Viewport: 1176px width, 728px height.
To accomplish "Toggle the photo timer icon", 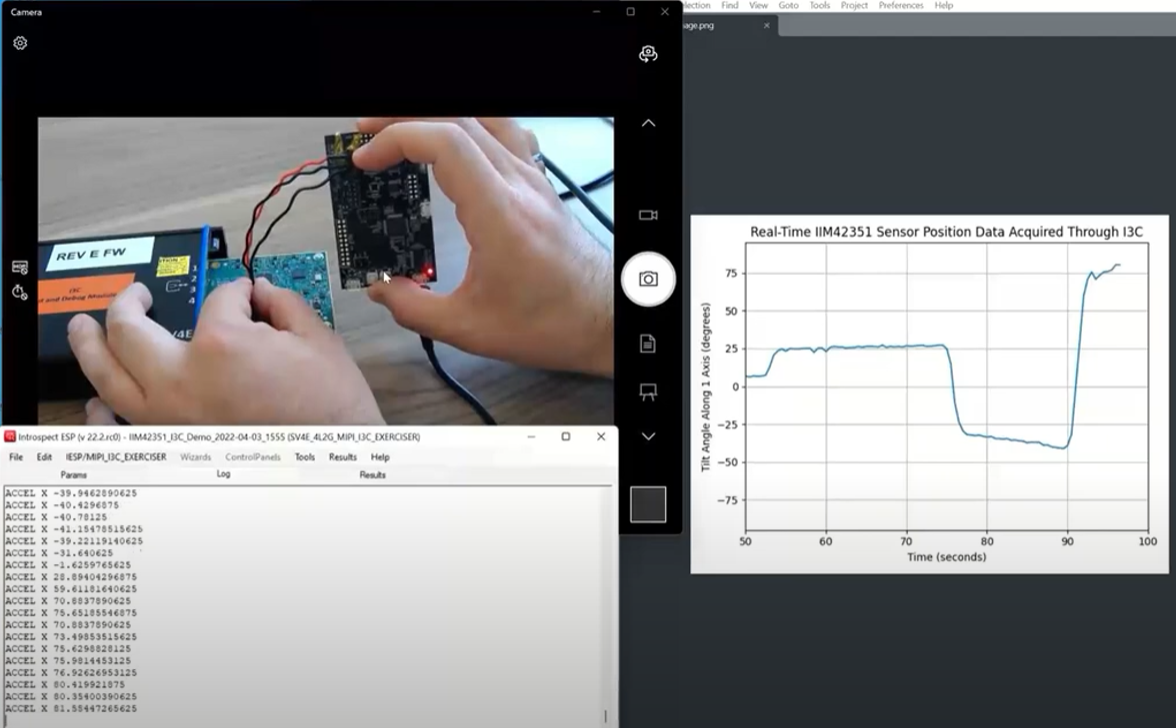I will point(19,292).
